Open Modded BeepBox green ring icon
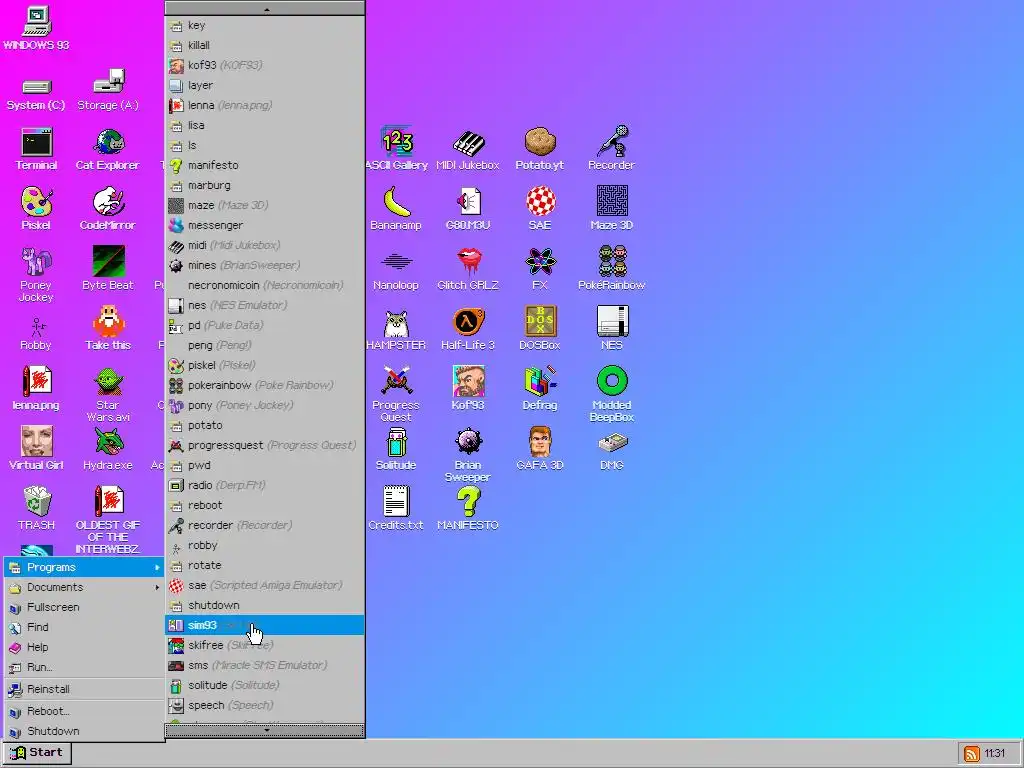This screenshot has width=1024, height=768. click(x=611, y=394)
